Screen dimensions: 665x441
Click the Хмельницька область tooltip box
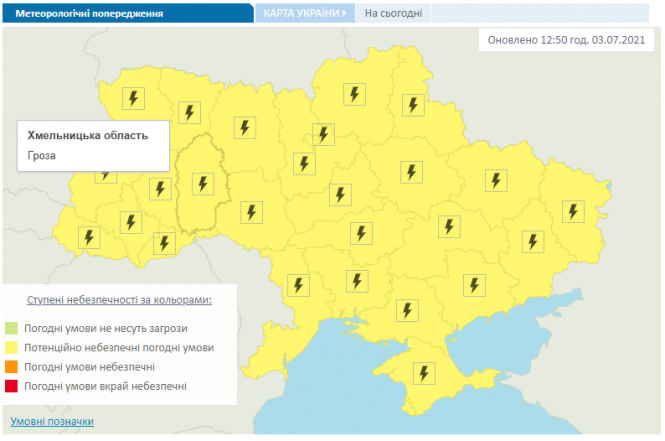(94, 144)
